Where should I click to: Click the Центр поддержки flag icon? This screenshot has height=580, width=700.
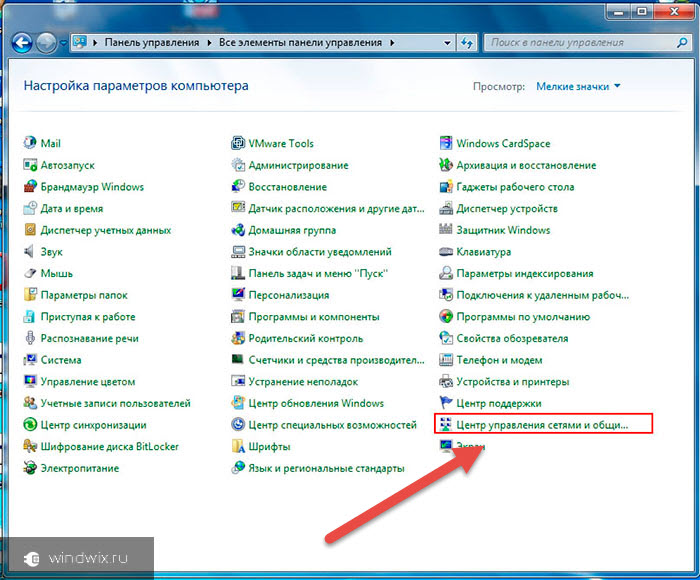click(446, 403)
